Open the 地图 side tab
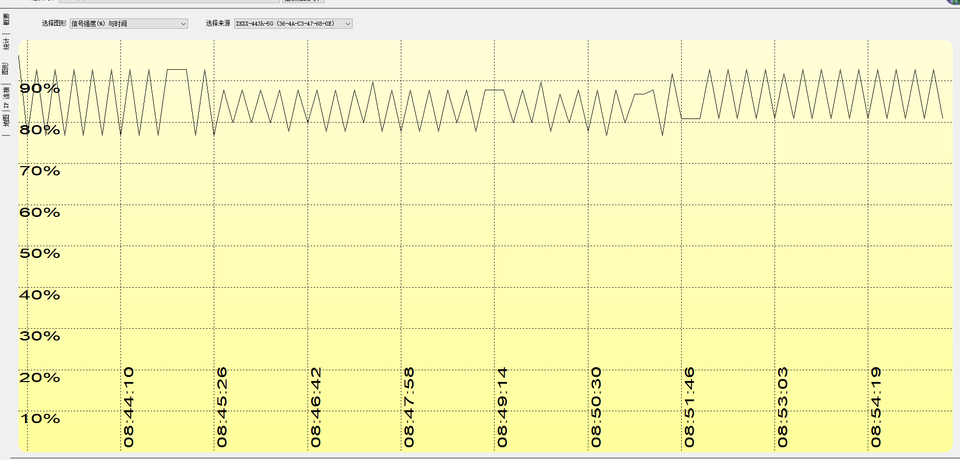 (6, 119)
